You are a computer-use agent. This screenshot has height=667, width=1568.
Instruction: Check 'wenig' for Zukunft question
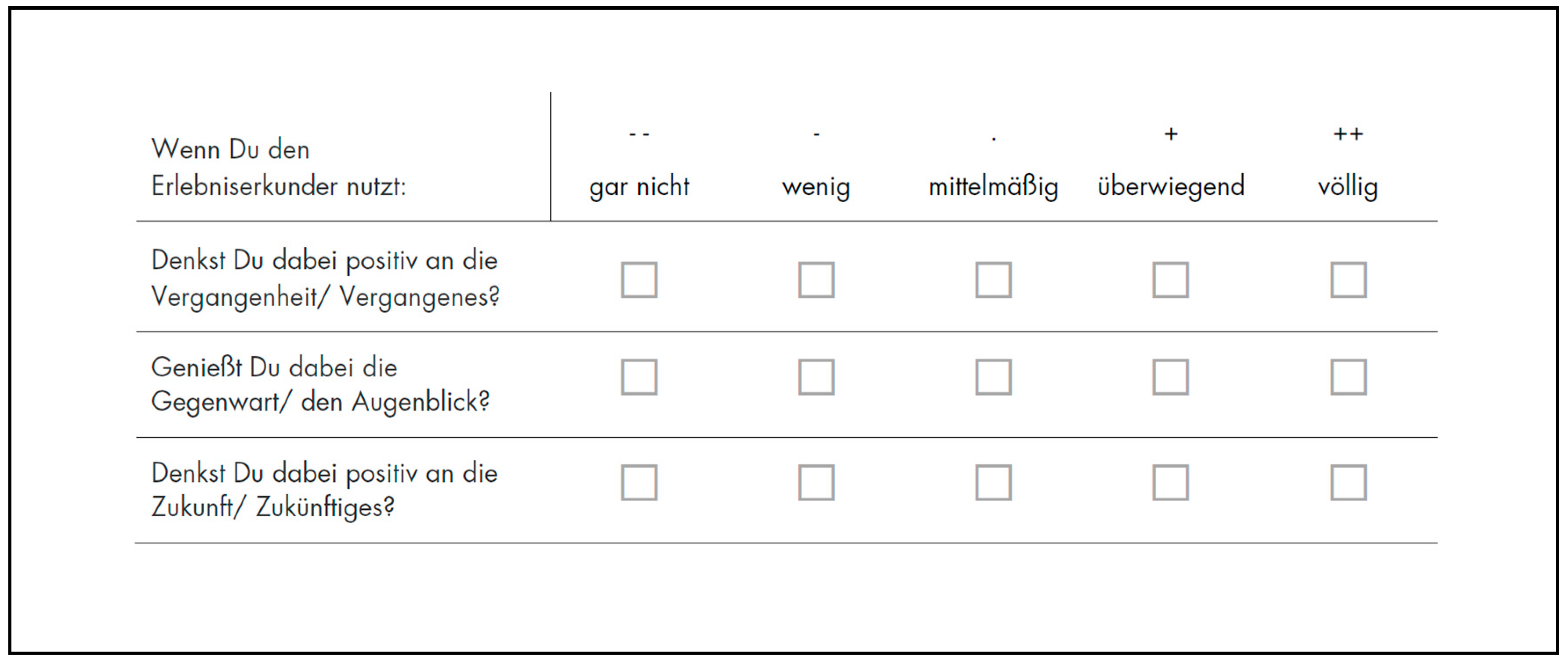point(816,482)
